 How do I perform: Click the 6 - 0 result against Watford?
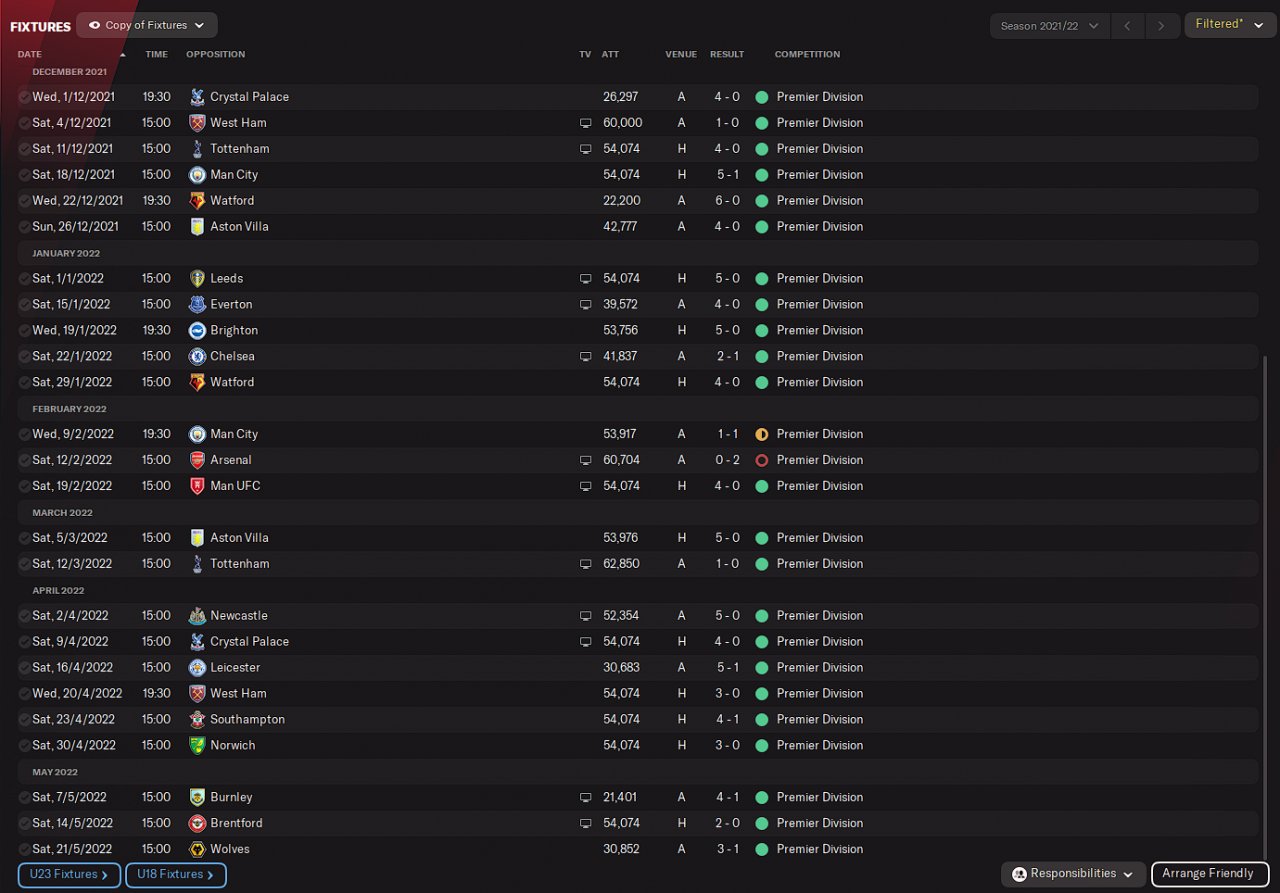[x=727, y=201]
